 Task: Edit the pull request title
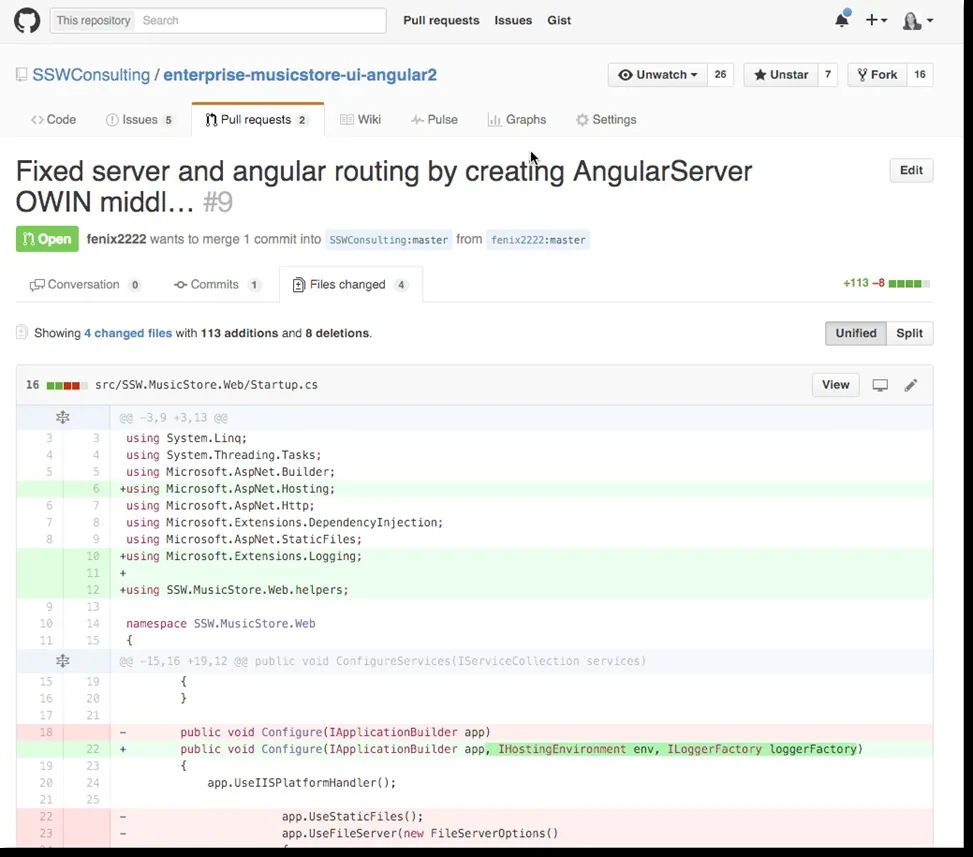pyautogui.click(x=912, y=171)
